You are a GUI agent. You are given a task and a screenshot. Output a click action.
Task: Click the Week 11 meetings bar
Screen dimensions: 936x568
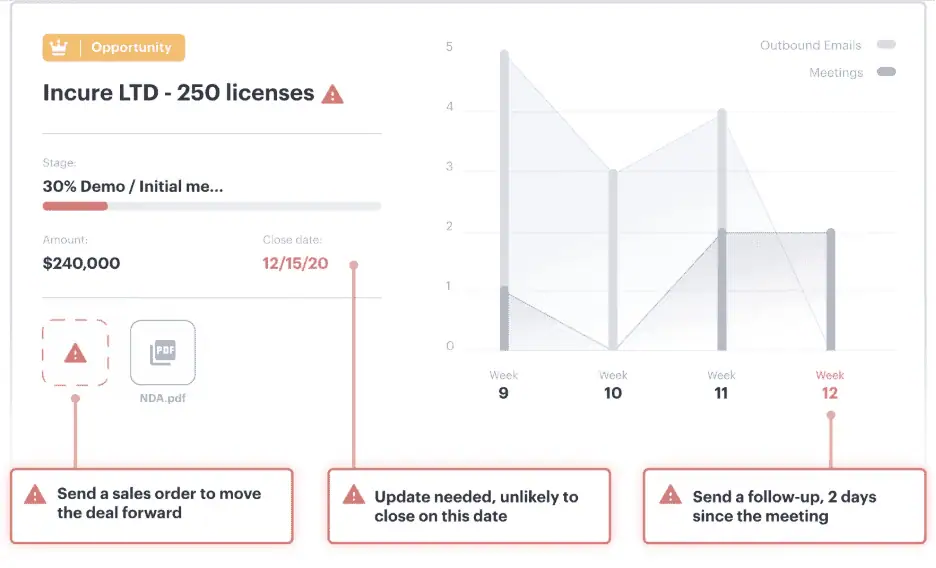[722, 289]
